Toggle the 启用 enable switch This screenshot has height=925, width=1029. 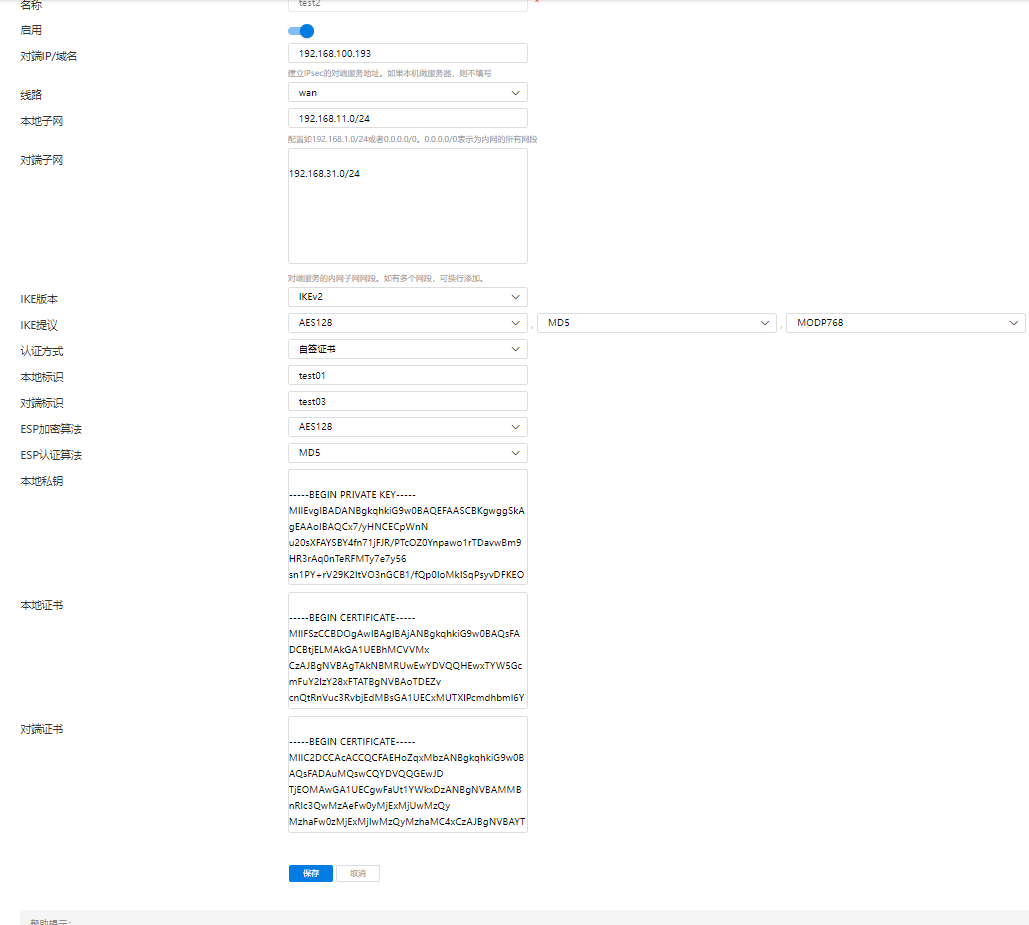(x=301, y=31)
